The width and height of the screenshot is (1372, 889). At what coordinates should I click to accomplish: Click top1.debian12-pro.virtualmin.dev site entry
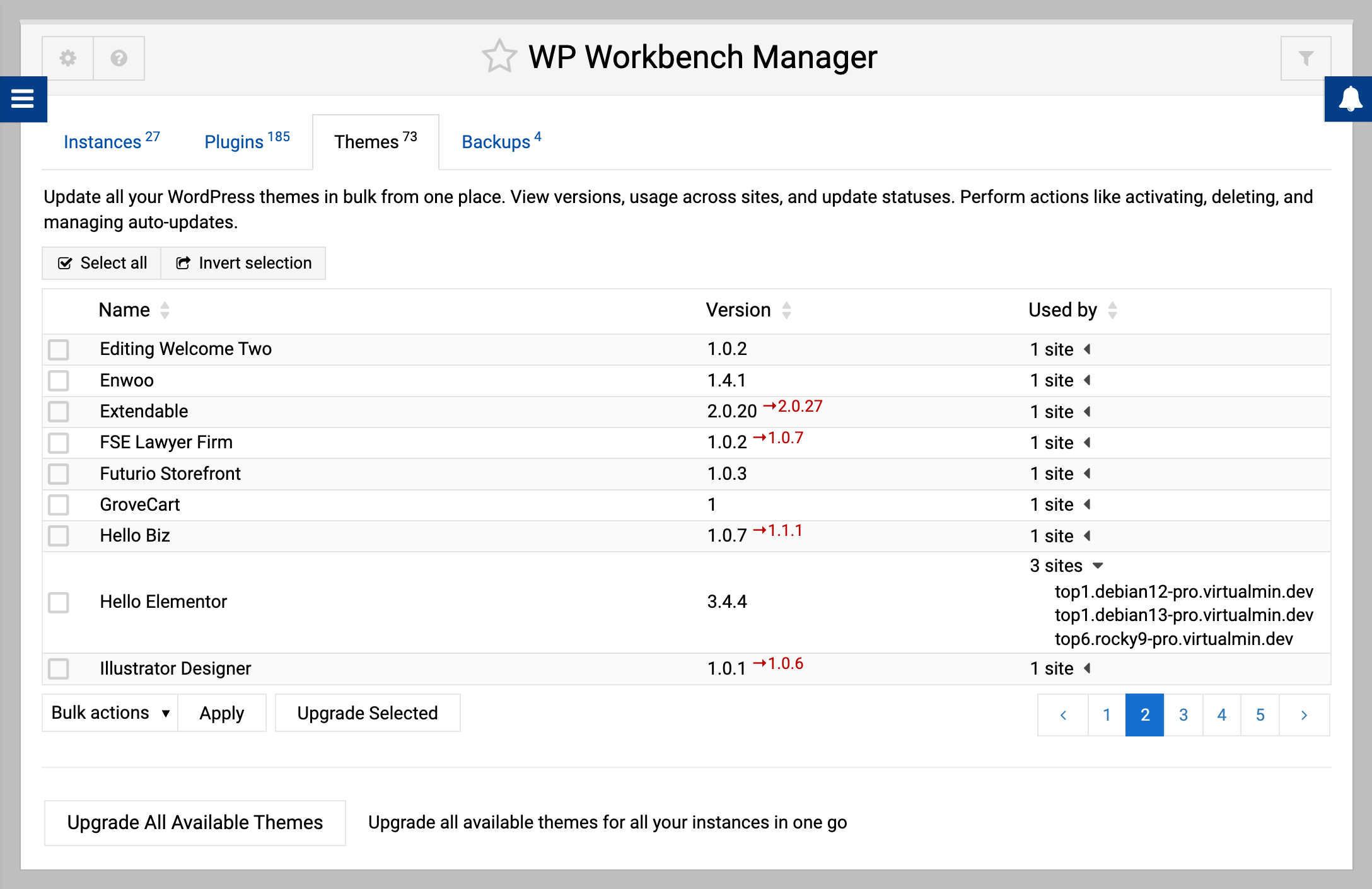[x=1183, y=591]
